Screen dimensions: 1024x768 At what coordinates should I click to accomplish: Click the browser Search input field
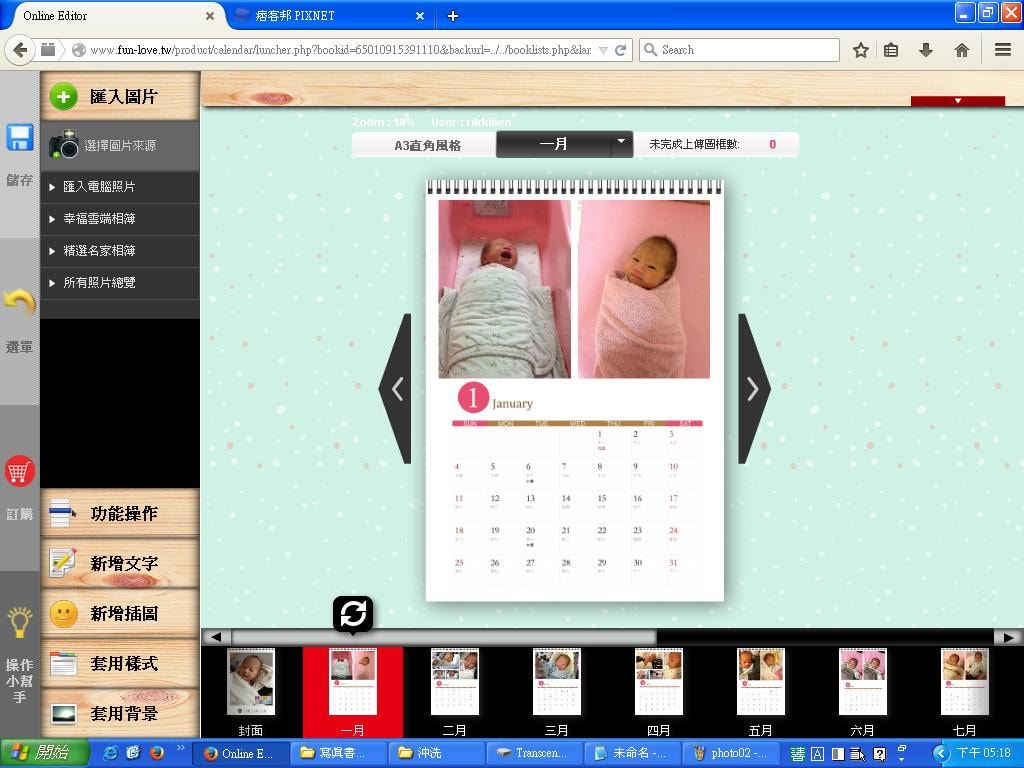point(739,50)
